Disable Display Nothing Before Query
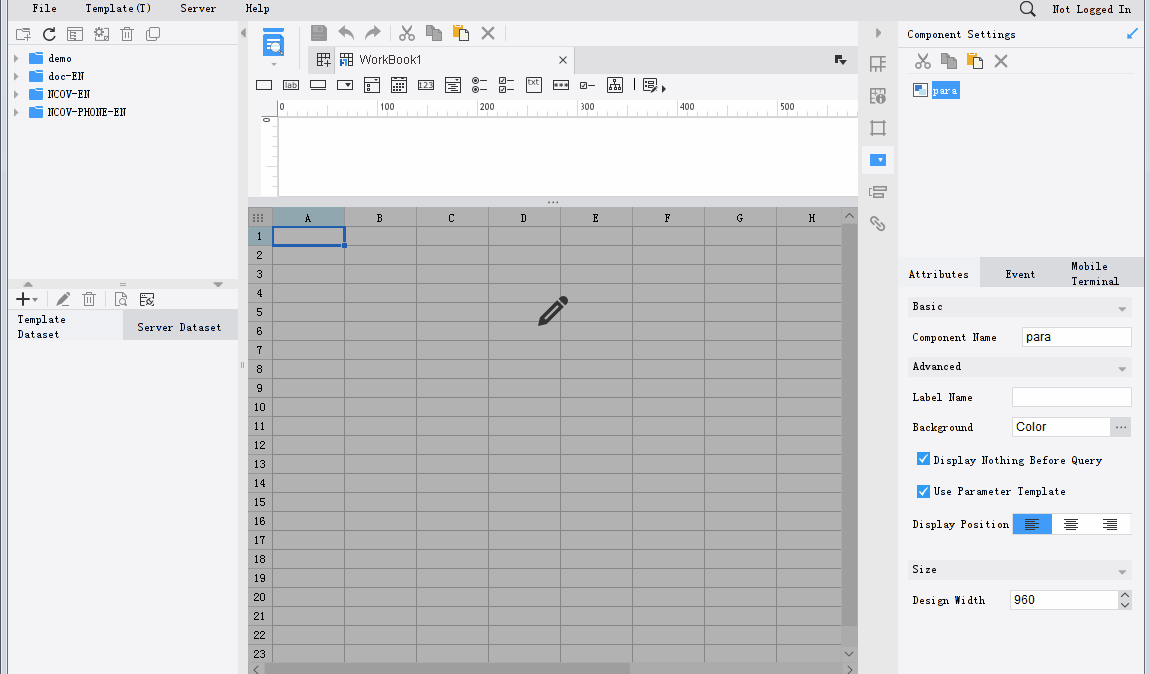Viewport: 1150px width, 674px height. click(x=922, y=459)
